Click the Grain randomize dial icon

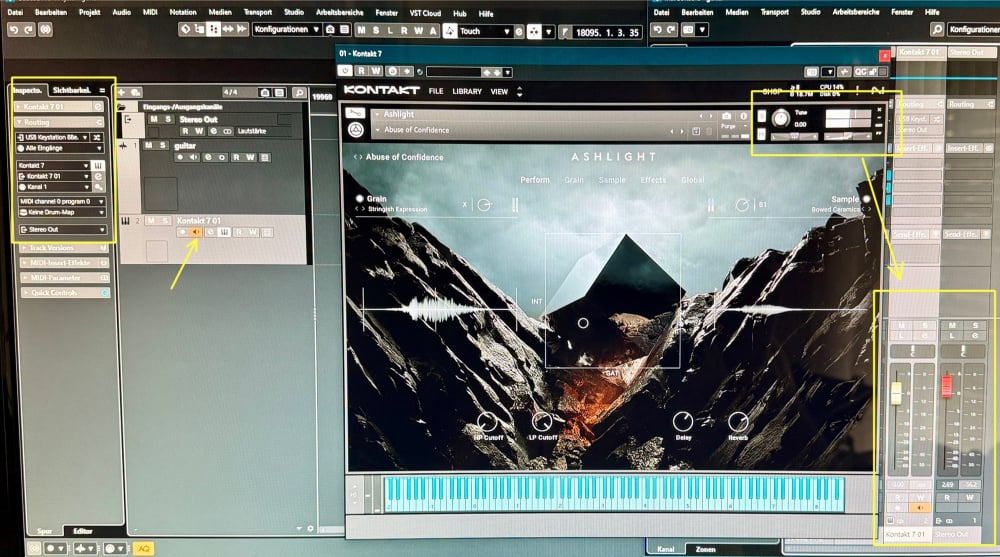coord(483,205)
